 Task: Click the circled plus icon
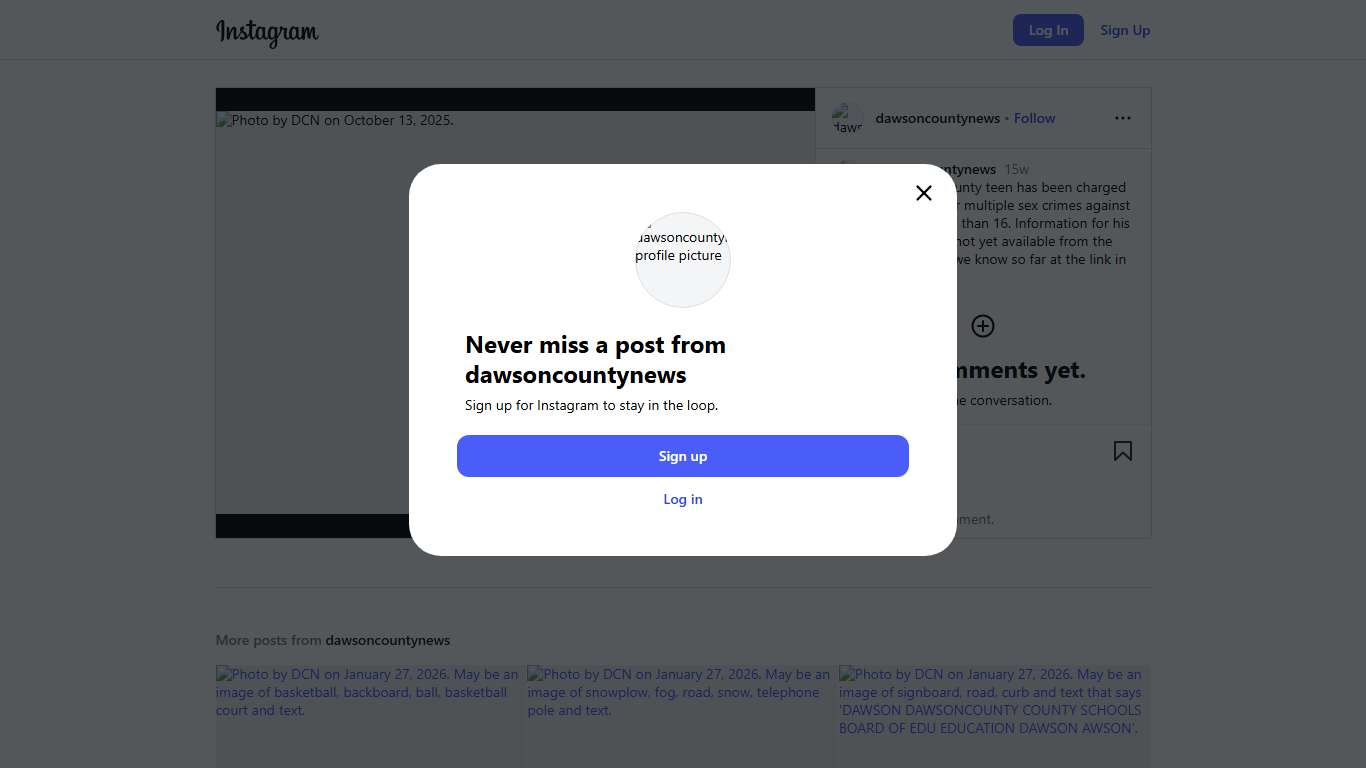(x=983, y=326)
